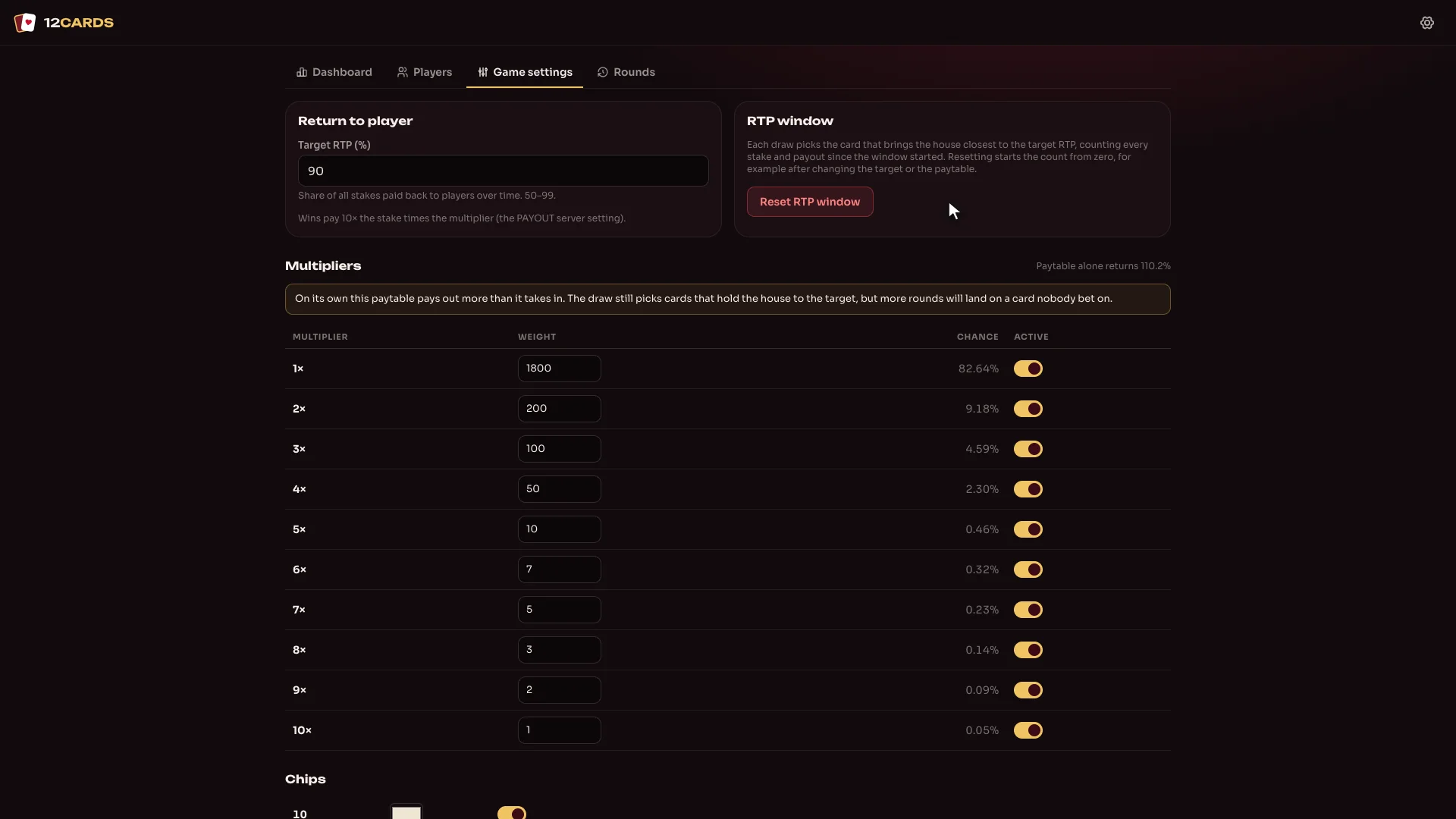The height and width of the screenshot is (819, 1456).
Task: Turn off the 9× multiplier
Action: [1028, 690]
